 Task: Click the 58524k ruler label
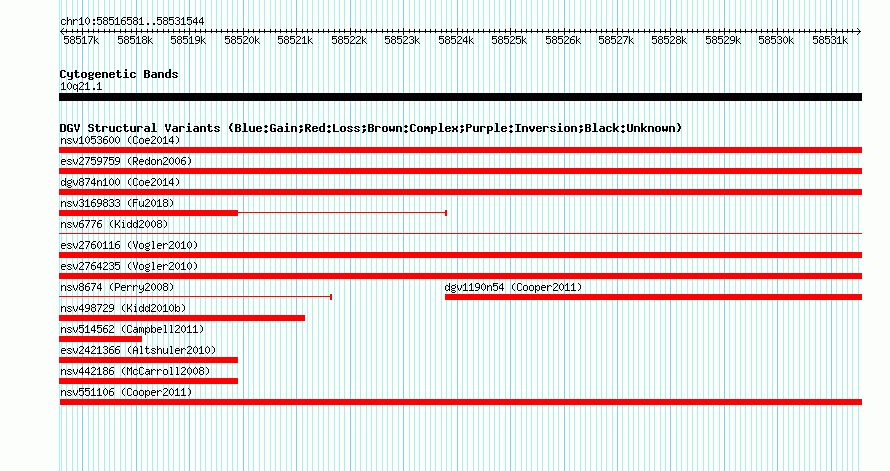coord(456,40)
